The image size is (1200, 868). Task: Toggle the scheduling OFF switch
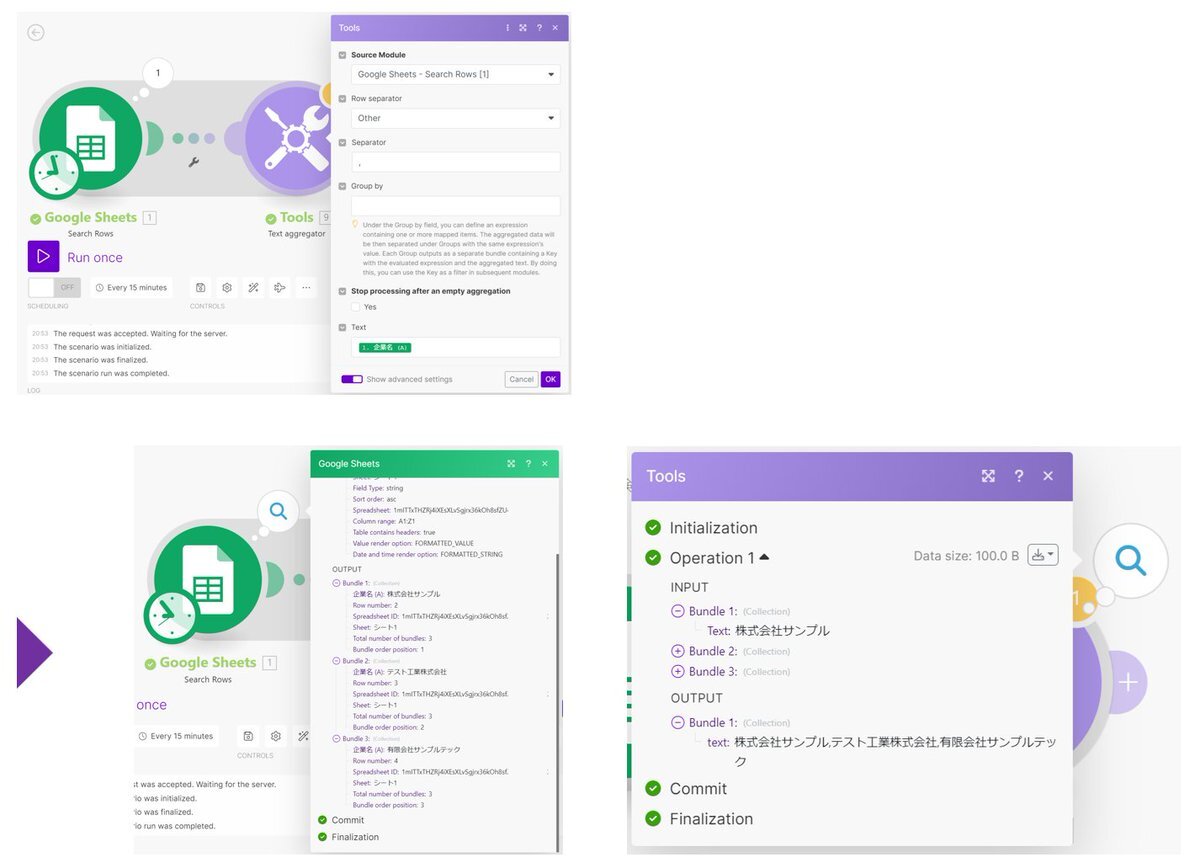(54, 288)
